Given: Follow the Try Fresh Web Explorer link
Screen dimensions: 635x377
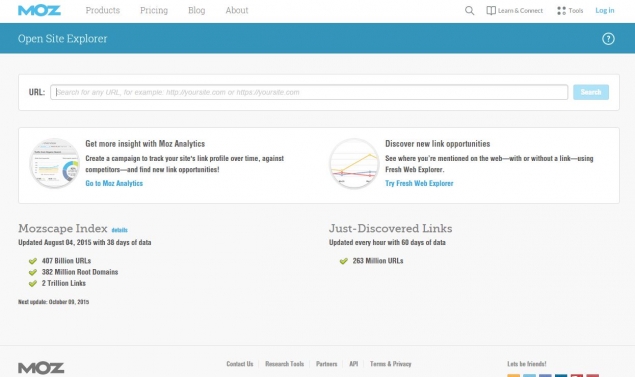Looking at the screenshot, I should (x=419, y=183).
